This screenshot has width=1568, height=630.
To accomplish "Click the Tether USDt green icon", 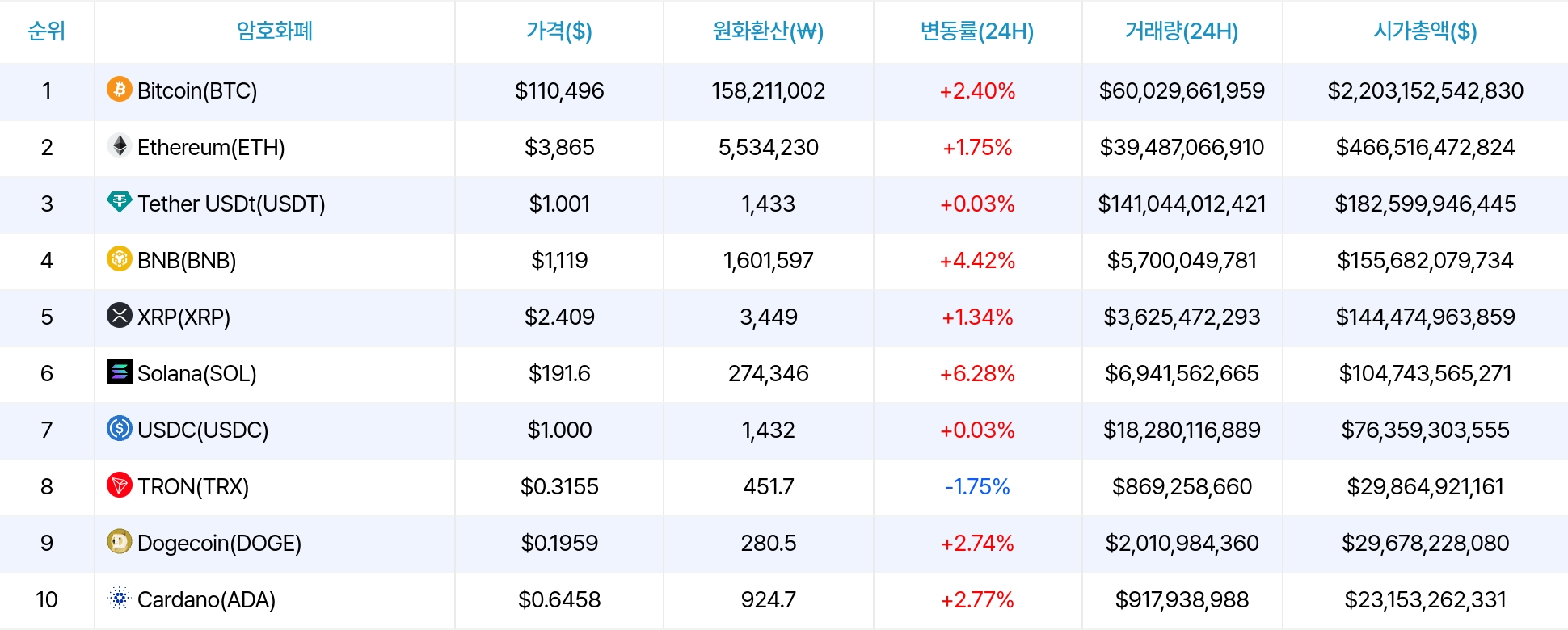I will pyautogui.click(x=120, y=202).
